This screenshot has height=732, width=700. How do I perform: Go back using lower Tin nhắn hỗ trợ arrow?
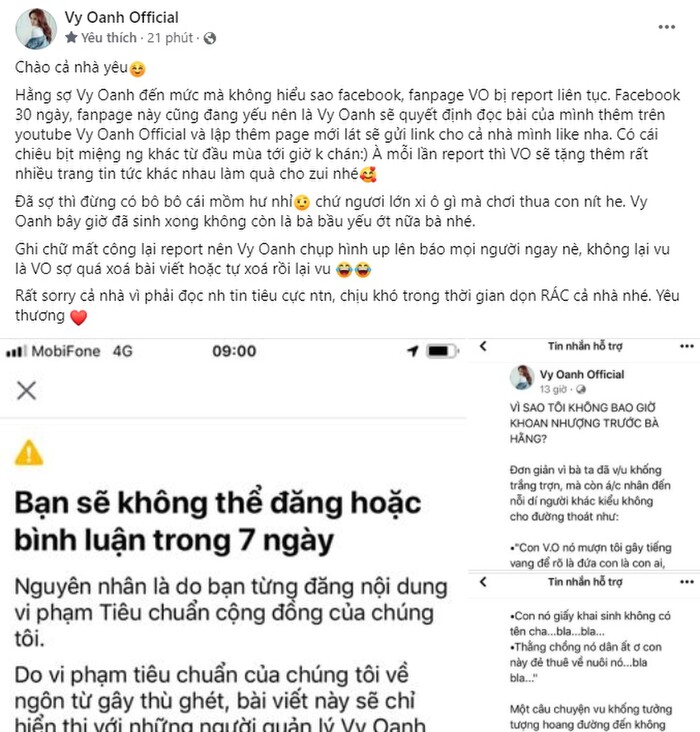pos(483,582)
